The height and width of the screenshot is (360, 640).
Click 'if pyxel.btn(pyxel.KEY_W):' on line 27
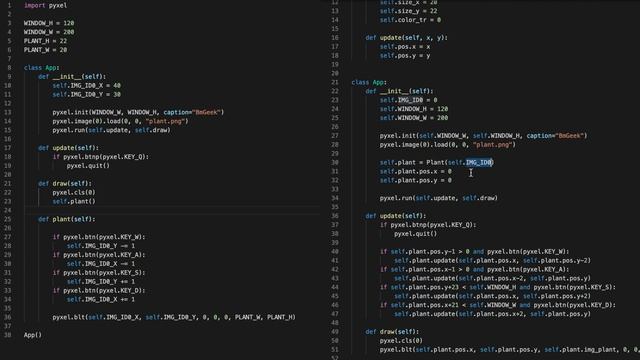tap(99, 237)
